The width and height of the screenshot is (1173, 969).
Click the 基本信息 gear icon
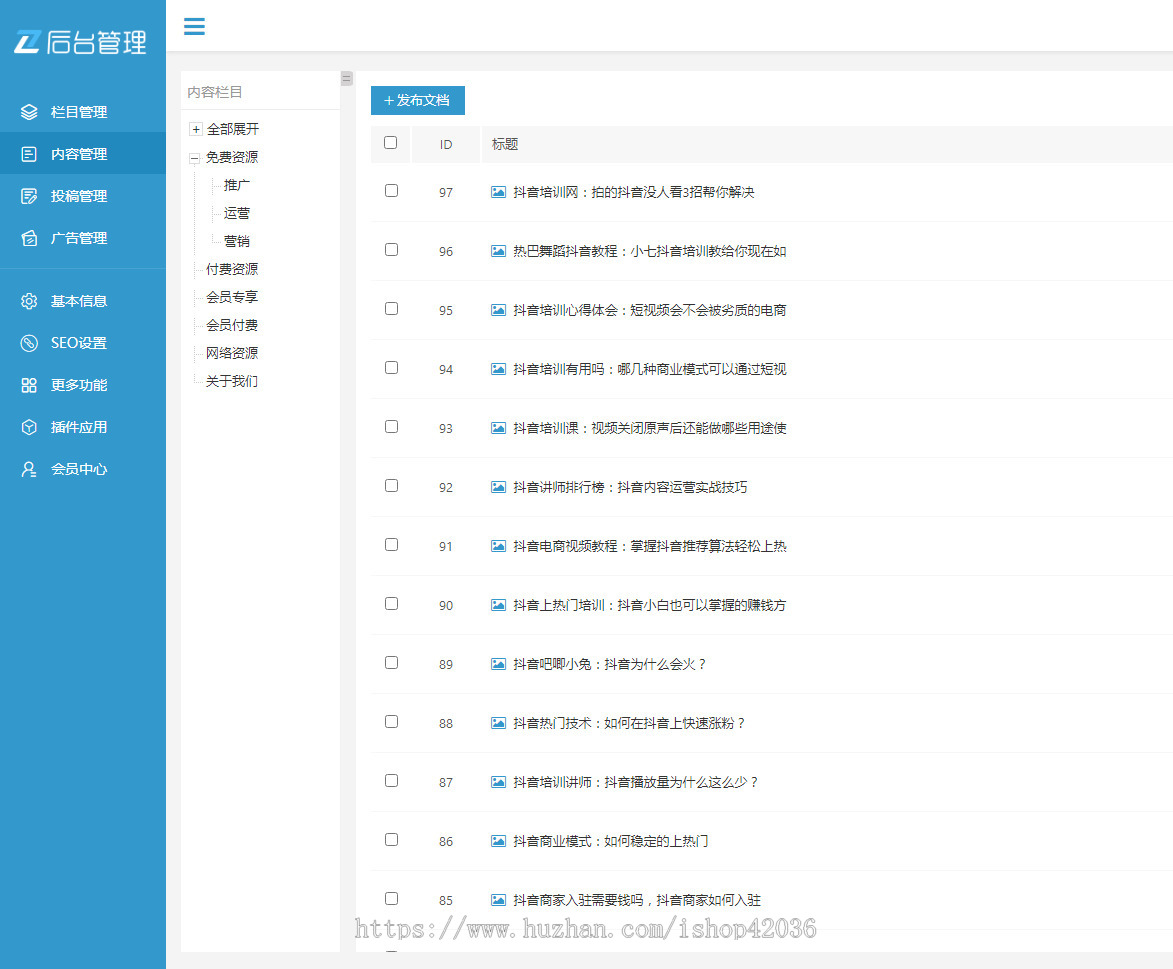[x=29, y=301]
